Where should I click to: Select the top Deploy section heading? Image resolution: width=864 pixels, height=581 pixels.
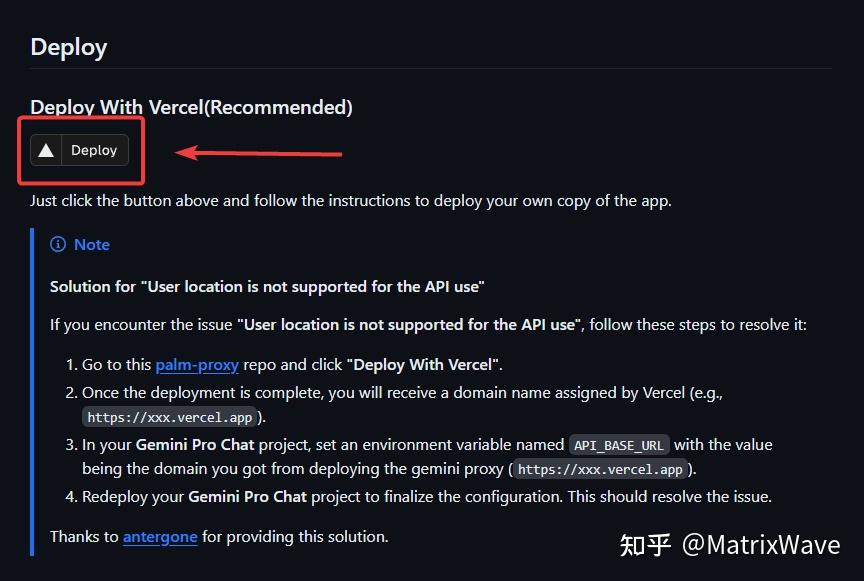[69, 48]
